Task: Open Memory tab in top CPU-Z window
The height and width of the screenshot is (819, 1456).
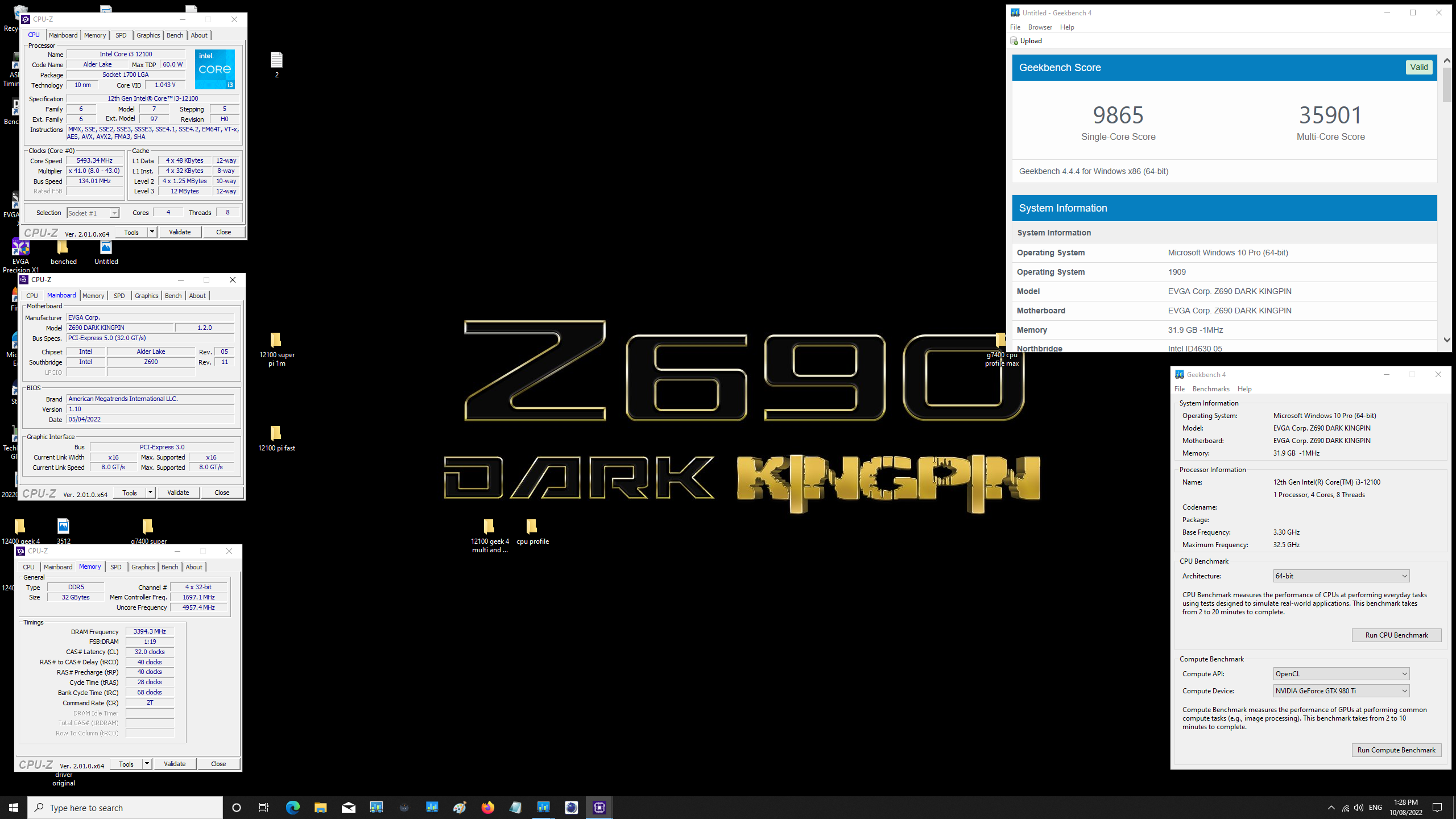Action: point(95,35)
